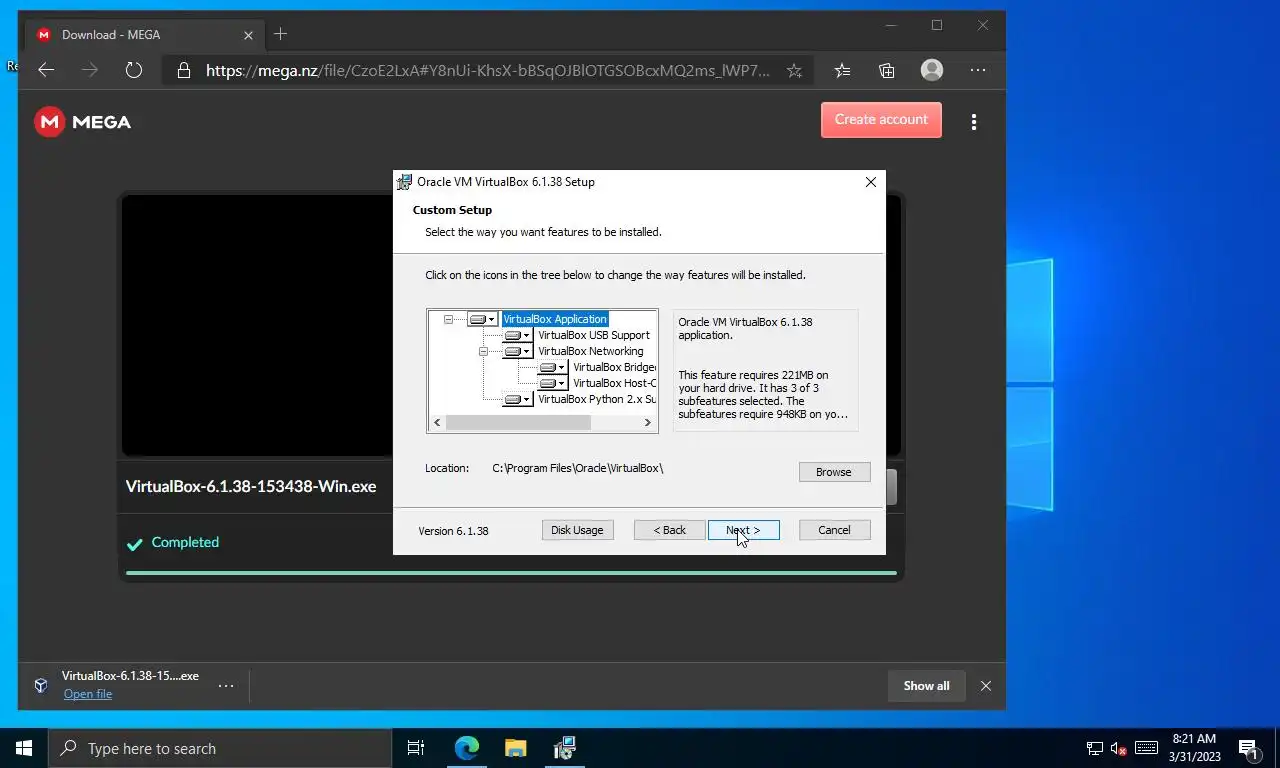Click the VirtualBox Setup title bar icon
This screenshot has height=768, width=1280.
point(404,182)
